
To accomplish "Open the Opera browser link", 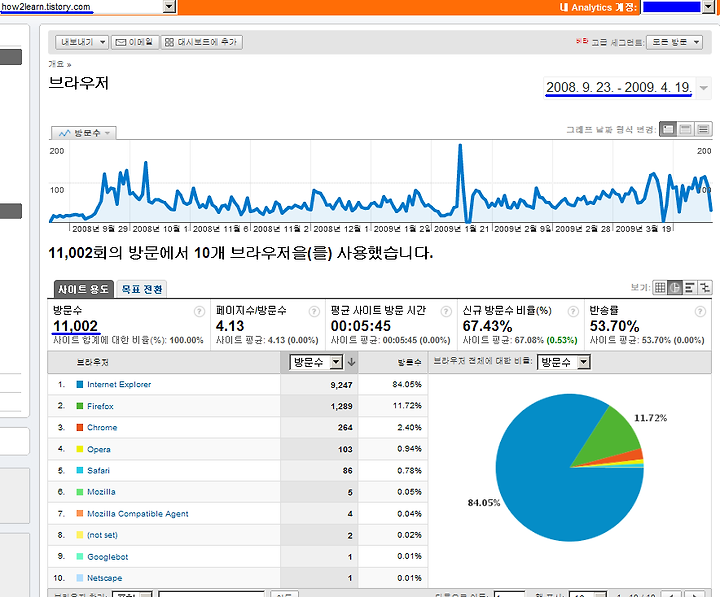I will click(x=99, y=449).
